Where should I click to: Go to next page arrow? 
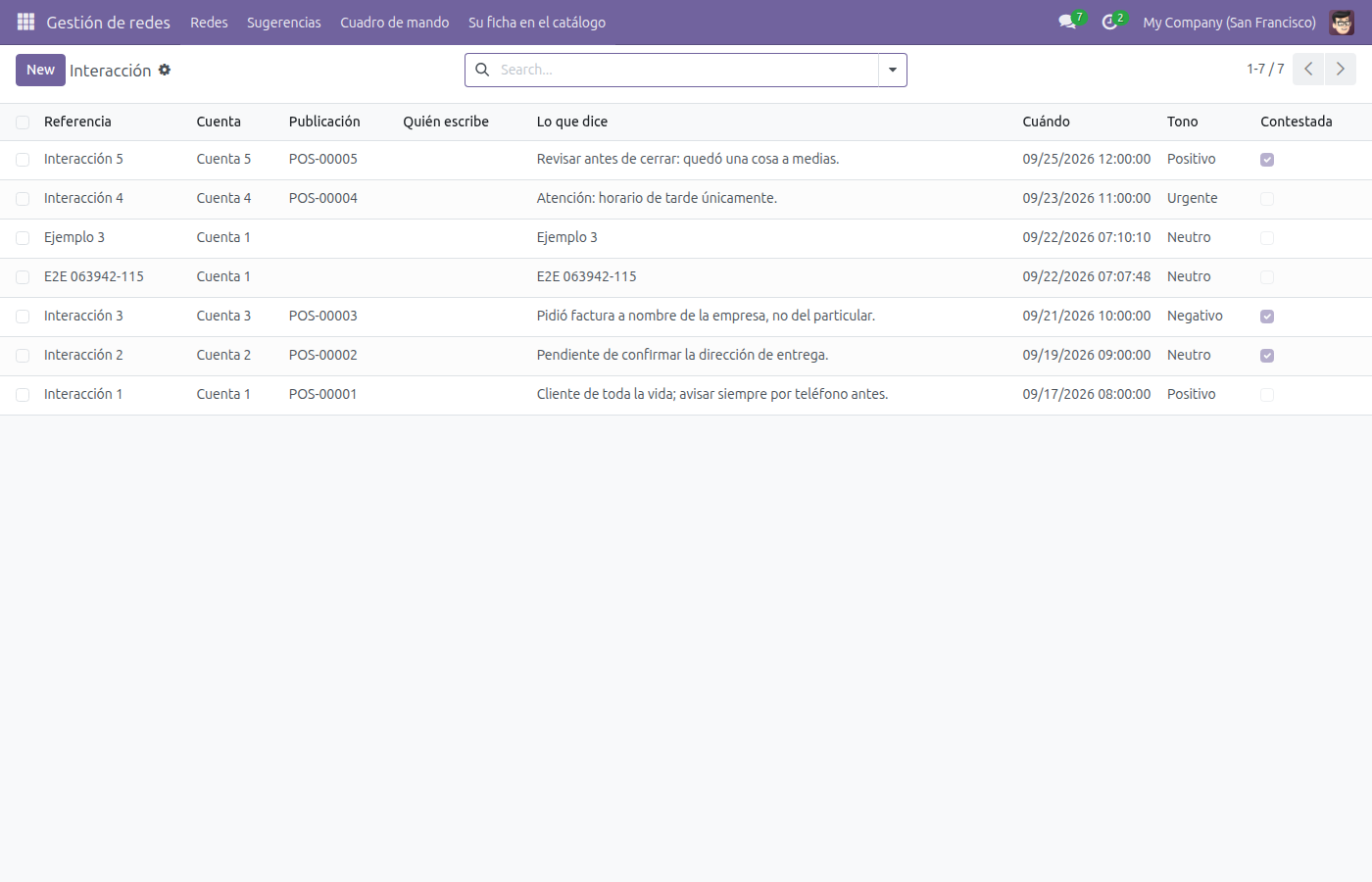tap(1341, 69)
